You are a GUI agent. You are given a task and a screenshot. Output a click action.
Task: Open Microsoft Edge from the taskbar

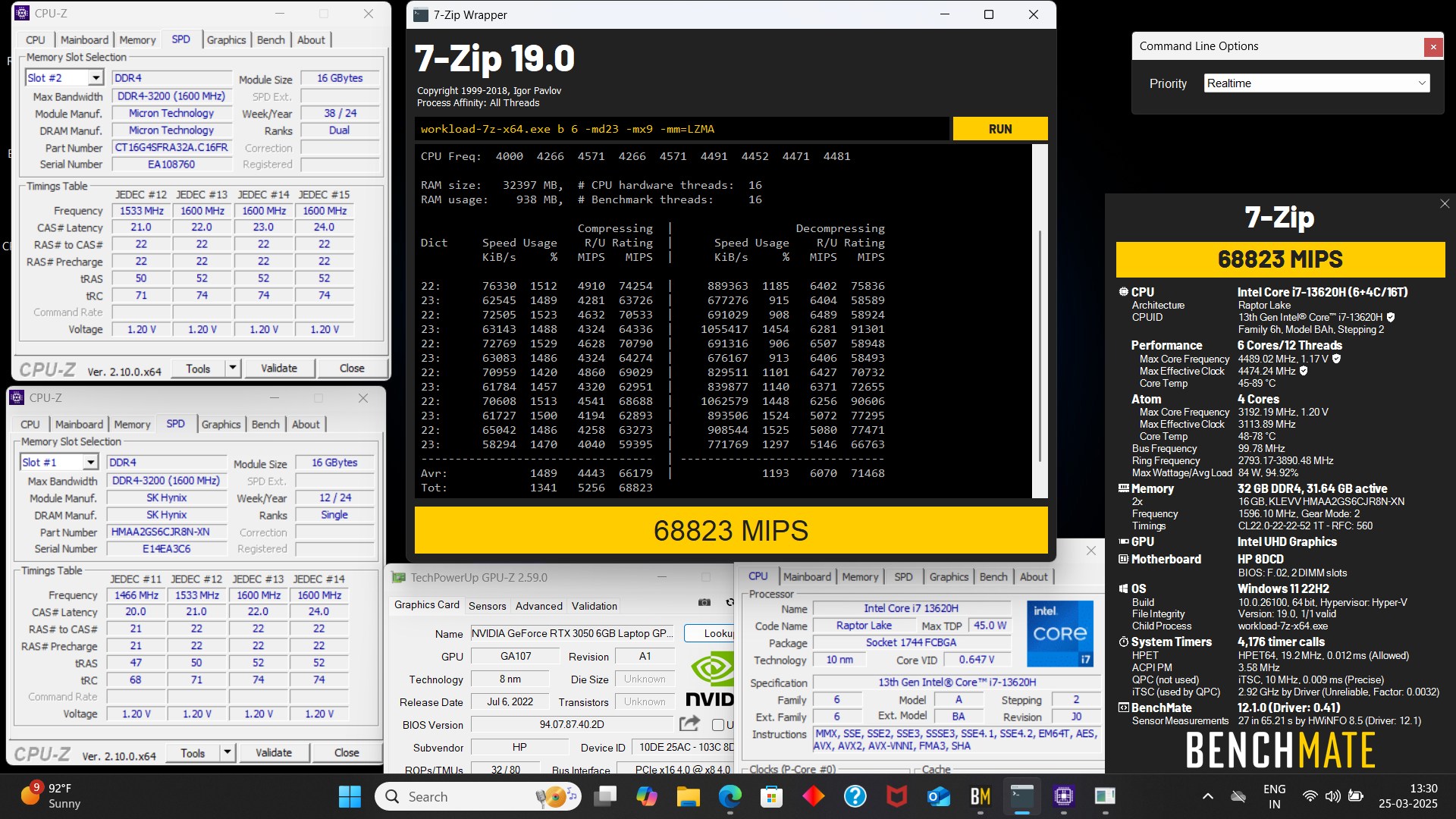coord(730,796)
